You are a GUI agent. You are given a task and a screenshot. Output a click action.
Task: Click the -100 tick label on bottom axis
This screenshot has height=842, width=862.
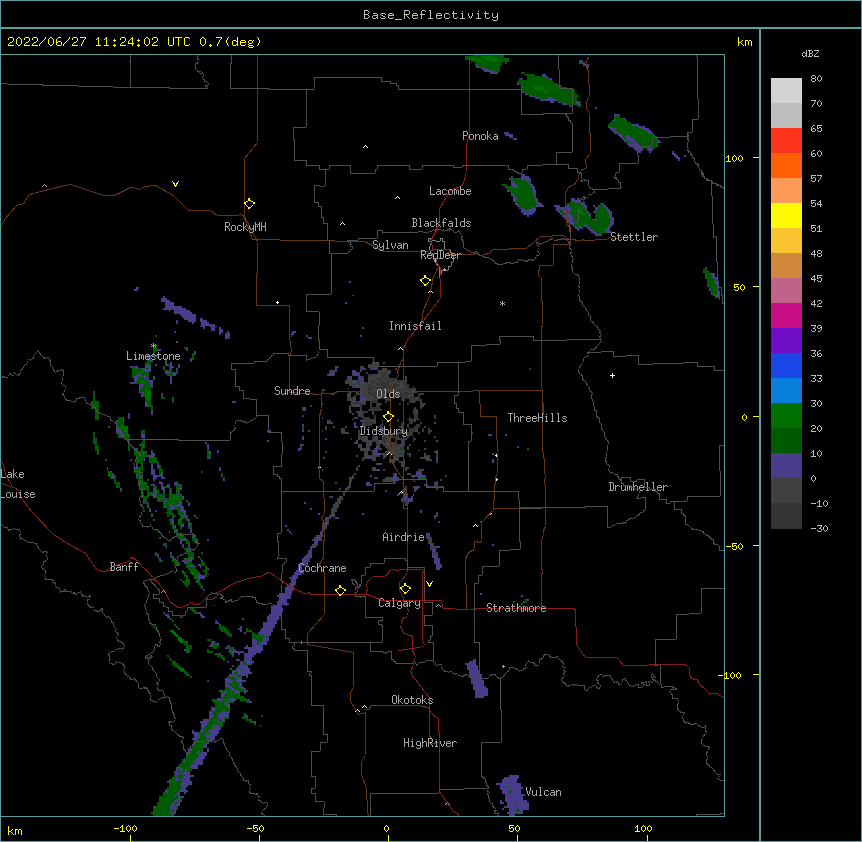coord(125,828)
